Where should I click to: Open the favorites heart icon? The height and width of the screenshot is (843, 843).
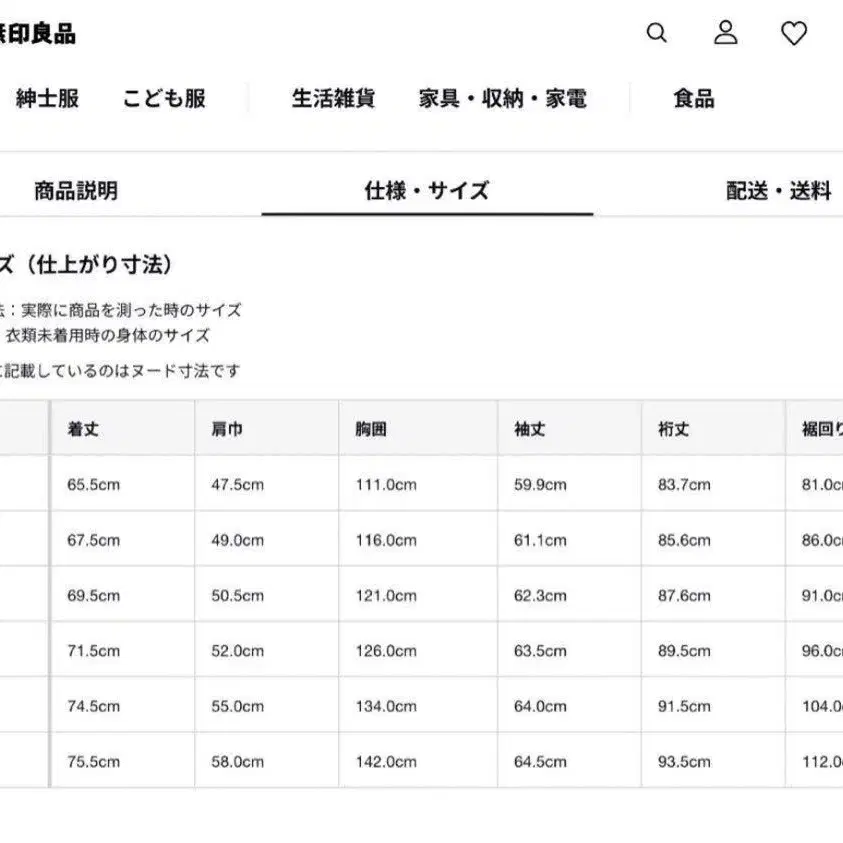pyautogui.click(x=794, y=34)
